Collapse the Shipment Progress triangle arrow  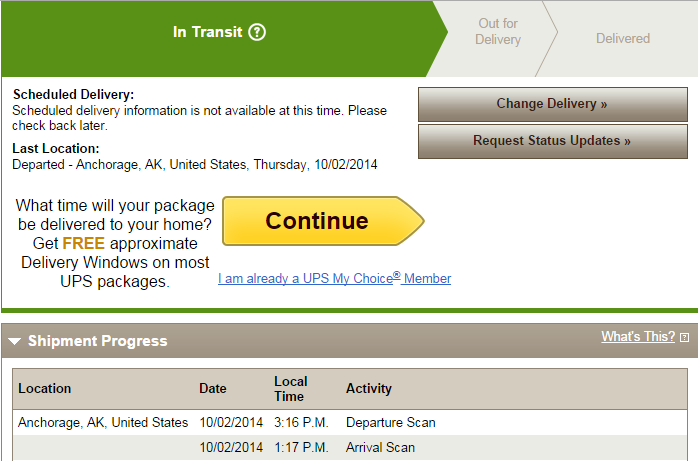tap(14, 341)
